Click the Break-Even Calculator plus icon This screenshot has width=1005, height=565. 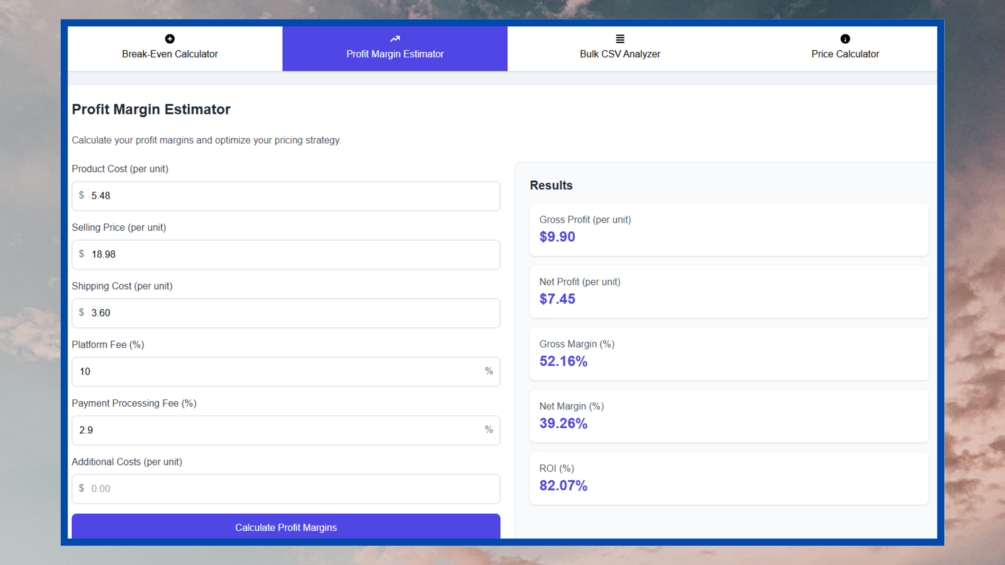point(170,39)
